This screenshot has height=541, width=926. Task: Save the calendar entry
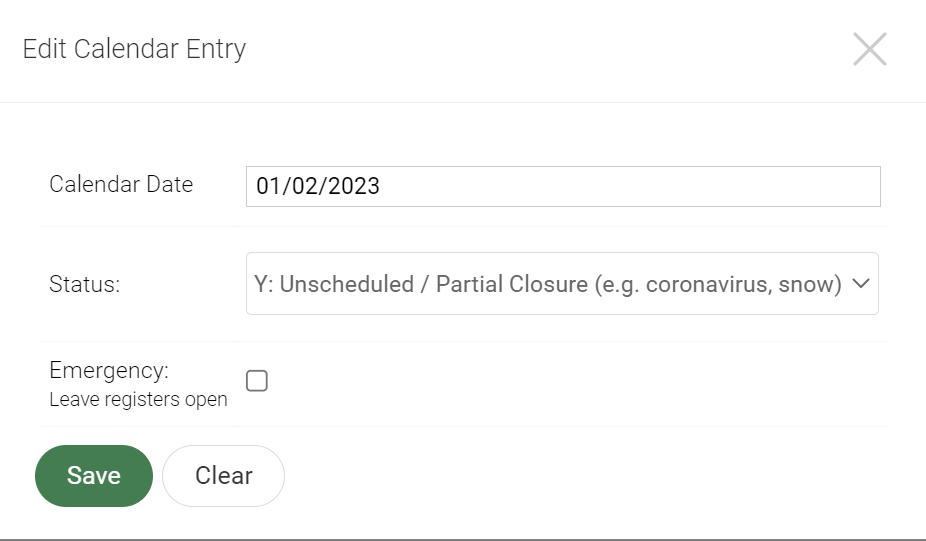[x=94, y=476]
